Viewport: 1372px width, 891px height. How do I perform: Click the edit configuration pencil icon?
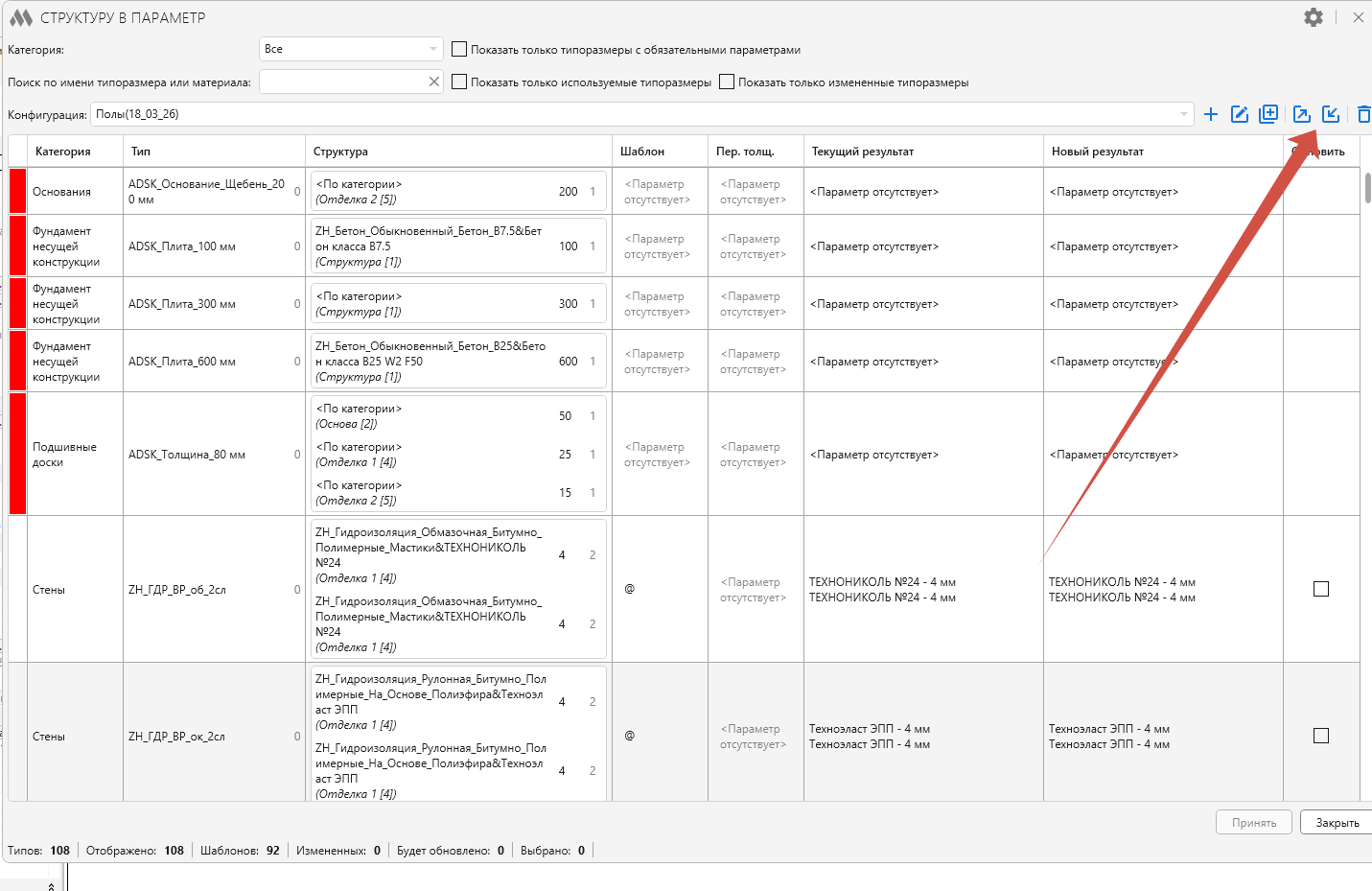[1240, 114]
